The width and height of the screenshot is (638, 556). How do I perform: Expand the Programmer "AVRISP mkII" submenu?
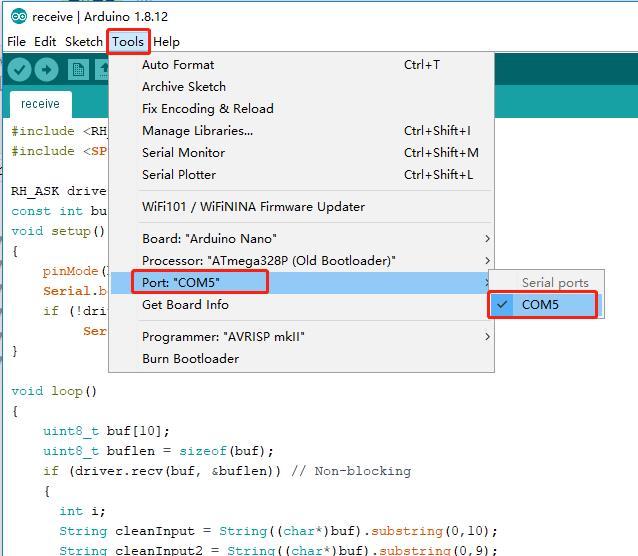tap(301, 337)
